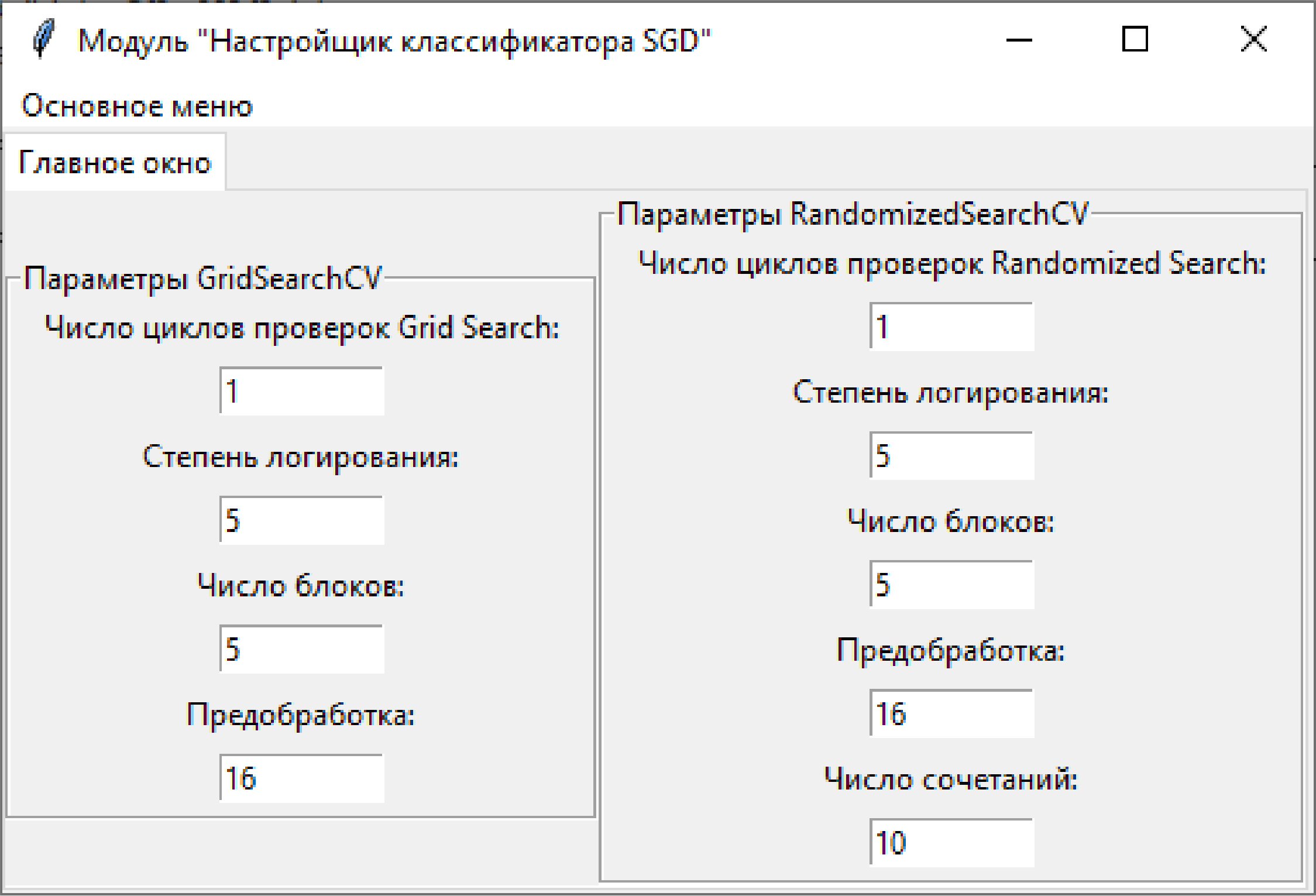
Task: Focus the Число сочетаний input field
Action: [x=951, y=842]
